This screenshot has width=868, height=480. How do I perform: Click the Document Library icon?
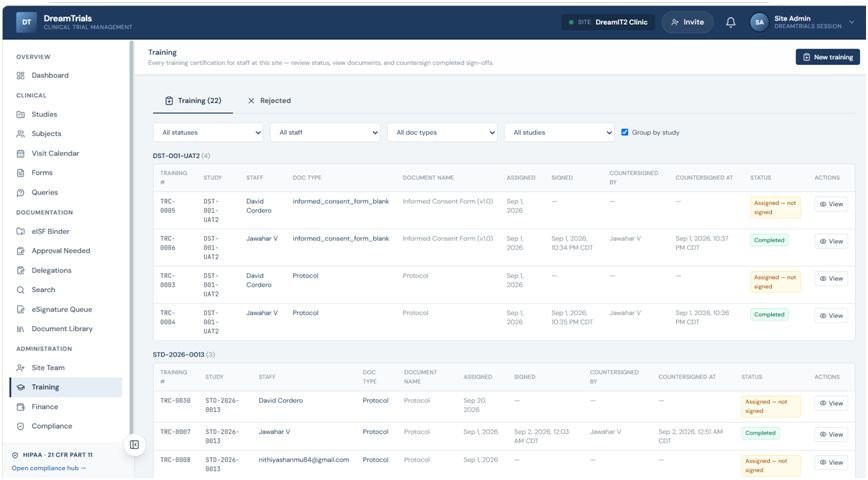coord(20,329)
